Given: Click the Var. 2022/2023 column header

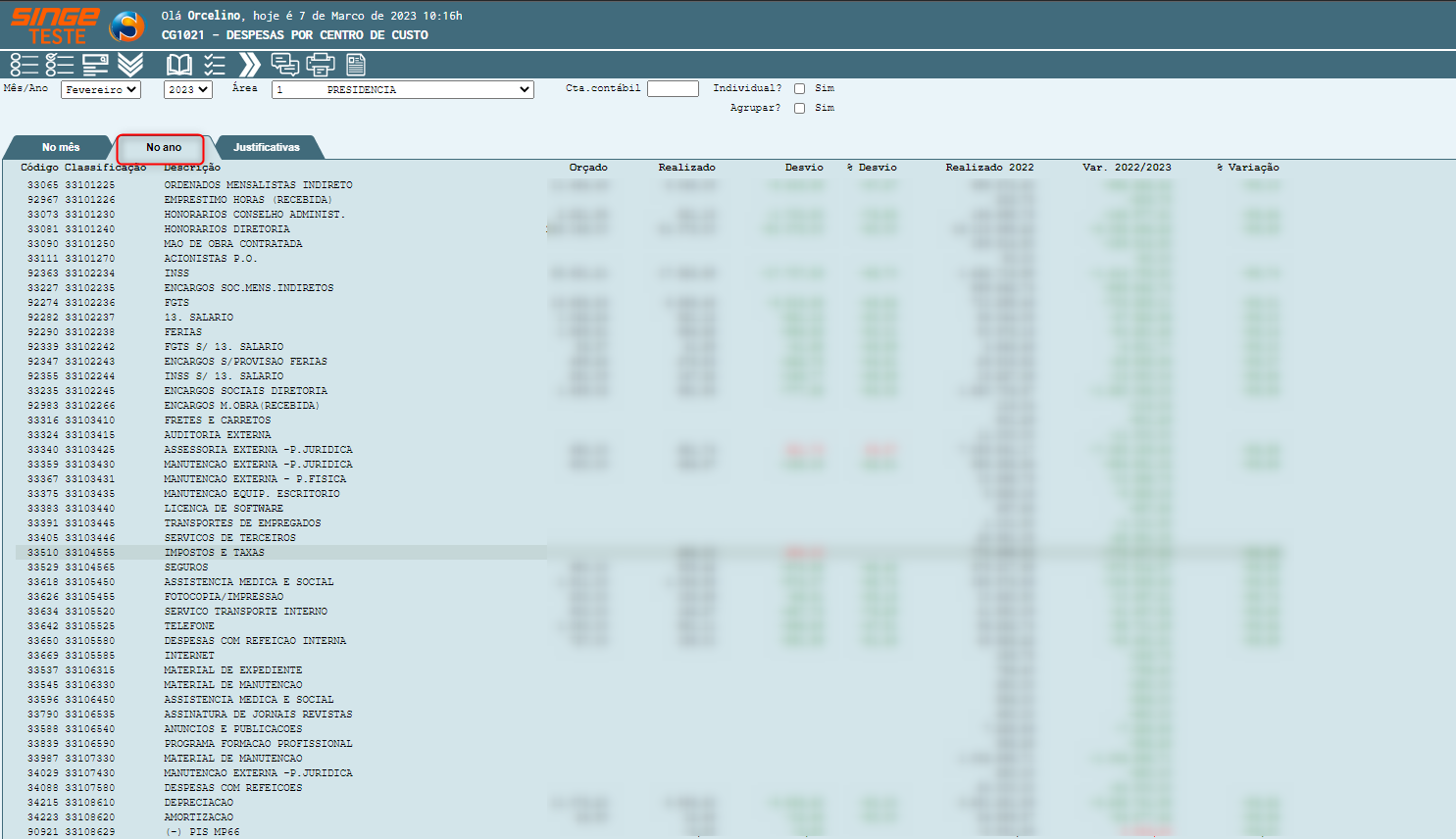Looking at the screenshot, I should pyautogui.click(x=1127, y=168).
